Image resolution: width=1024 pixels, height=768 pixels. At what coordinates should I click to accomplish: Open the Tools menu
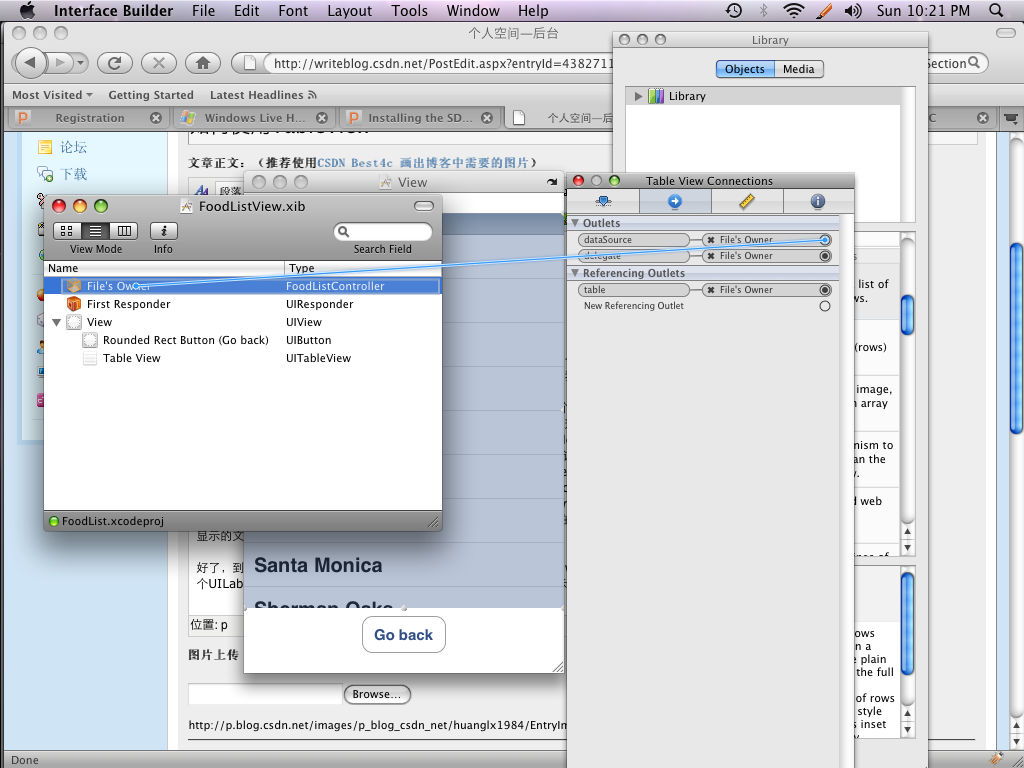click(x=409, y=10)
